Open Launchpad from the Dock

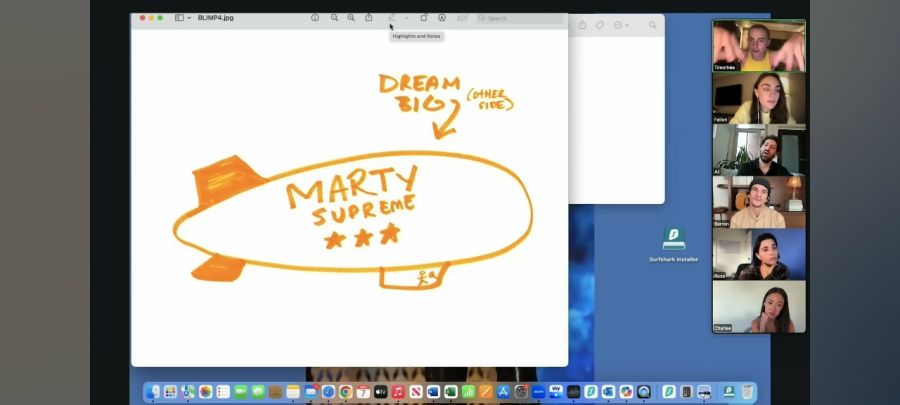click(x=170, y=392)
